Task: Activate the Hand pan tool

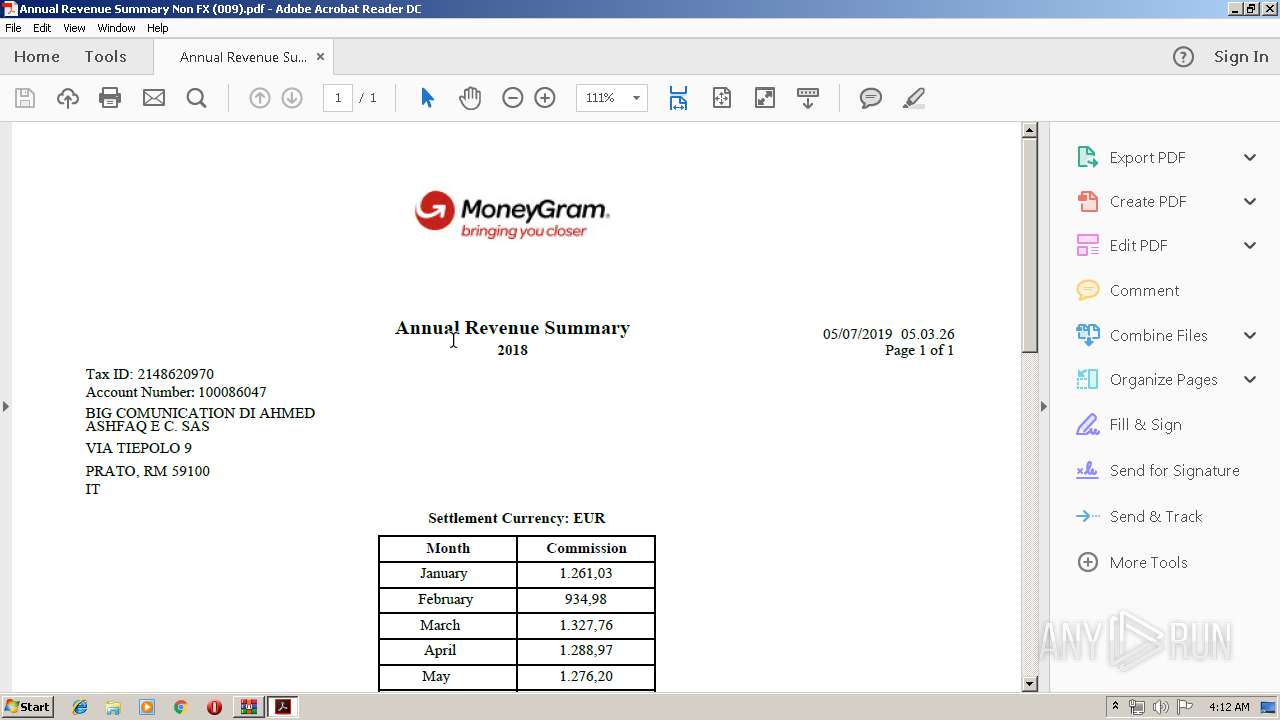Action: point(470,98)
